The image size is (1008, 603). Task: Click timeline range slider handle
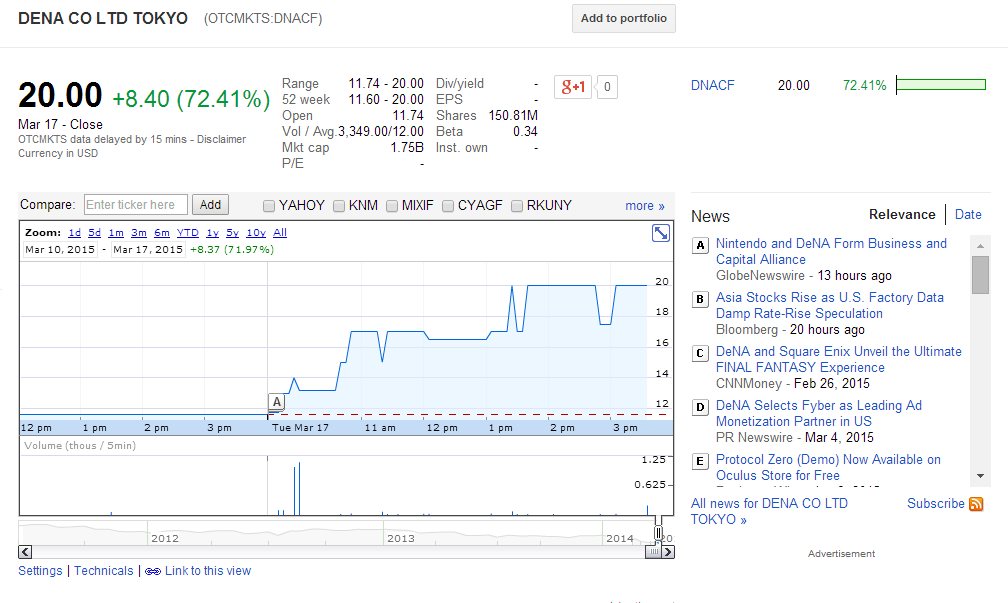pyautogui.click(x=658, y=532)
